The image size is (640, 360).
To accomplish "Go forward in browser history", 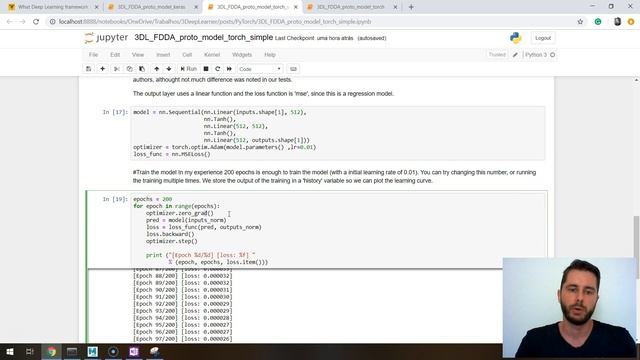I will tap(22, 22).
